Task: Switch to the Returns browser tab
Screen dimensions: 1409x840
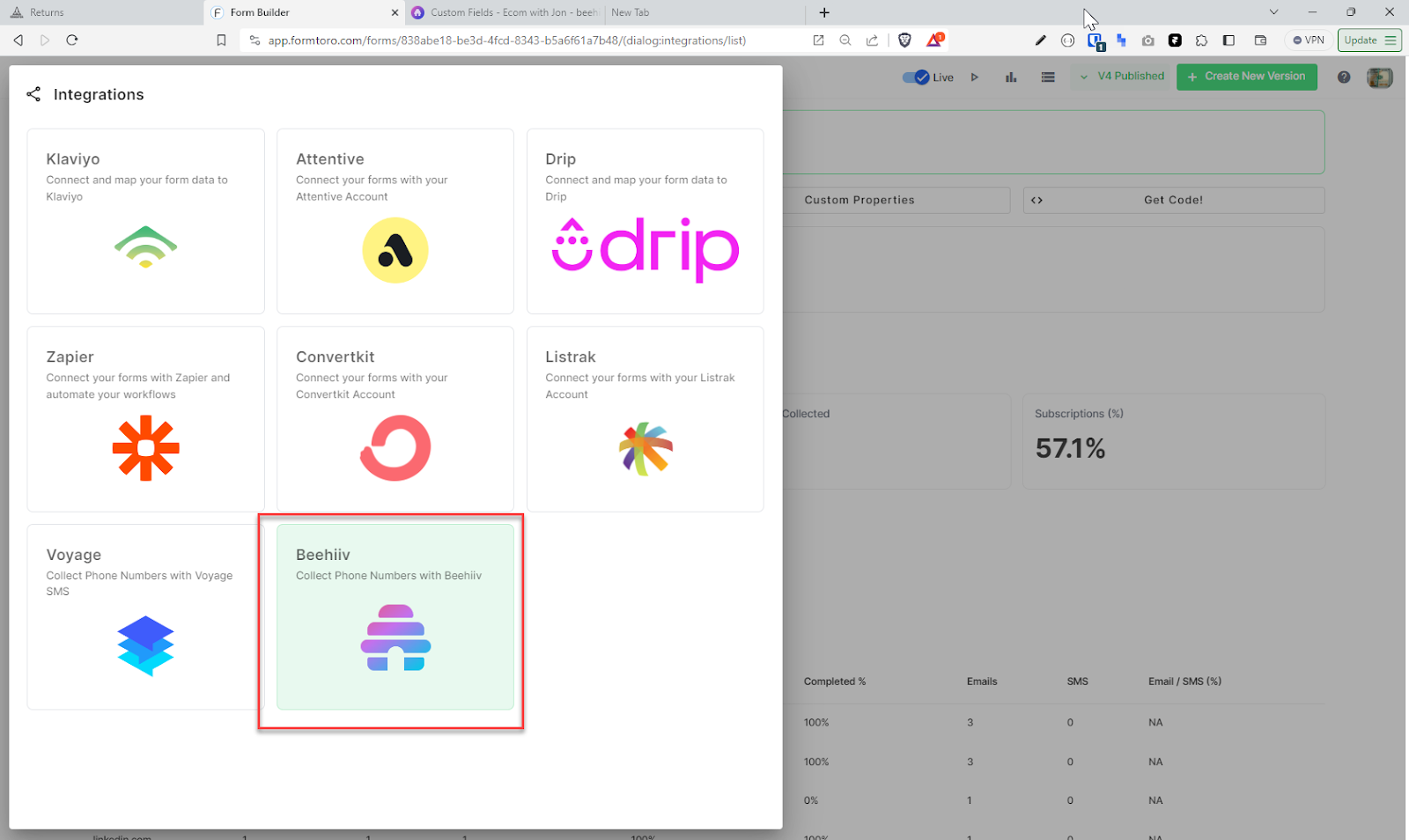Action: click(101, 12)
